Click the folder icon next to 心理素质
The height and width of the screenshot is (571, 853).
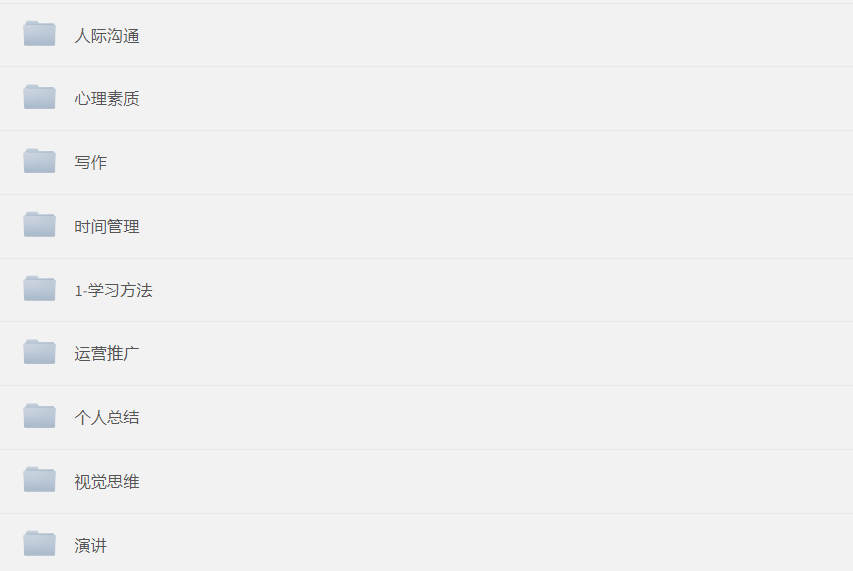pyautogui.click(x=39, y=98)
